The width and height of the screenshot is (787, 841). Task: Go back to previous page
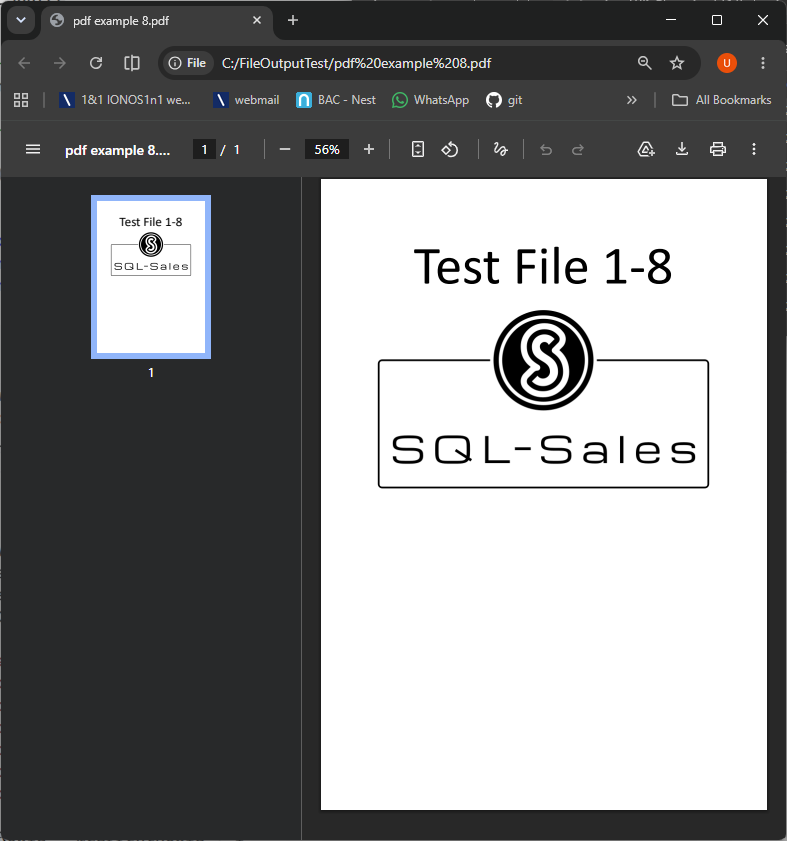tap(24, 63)
